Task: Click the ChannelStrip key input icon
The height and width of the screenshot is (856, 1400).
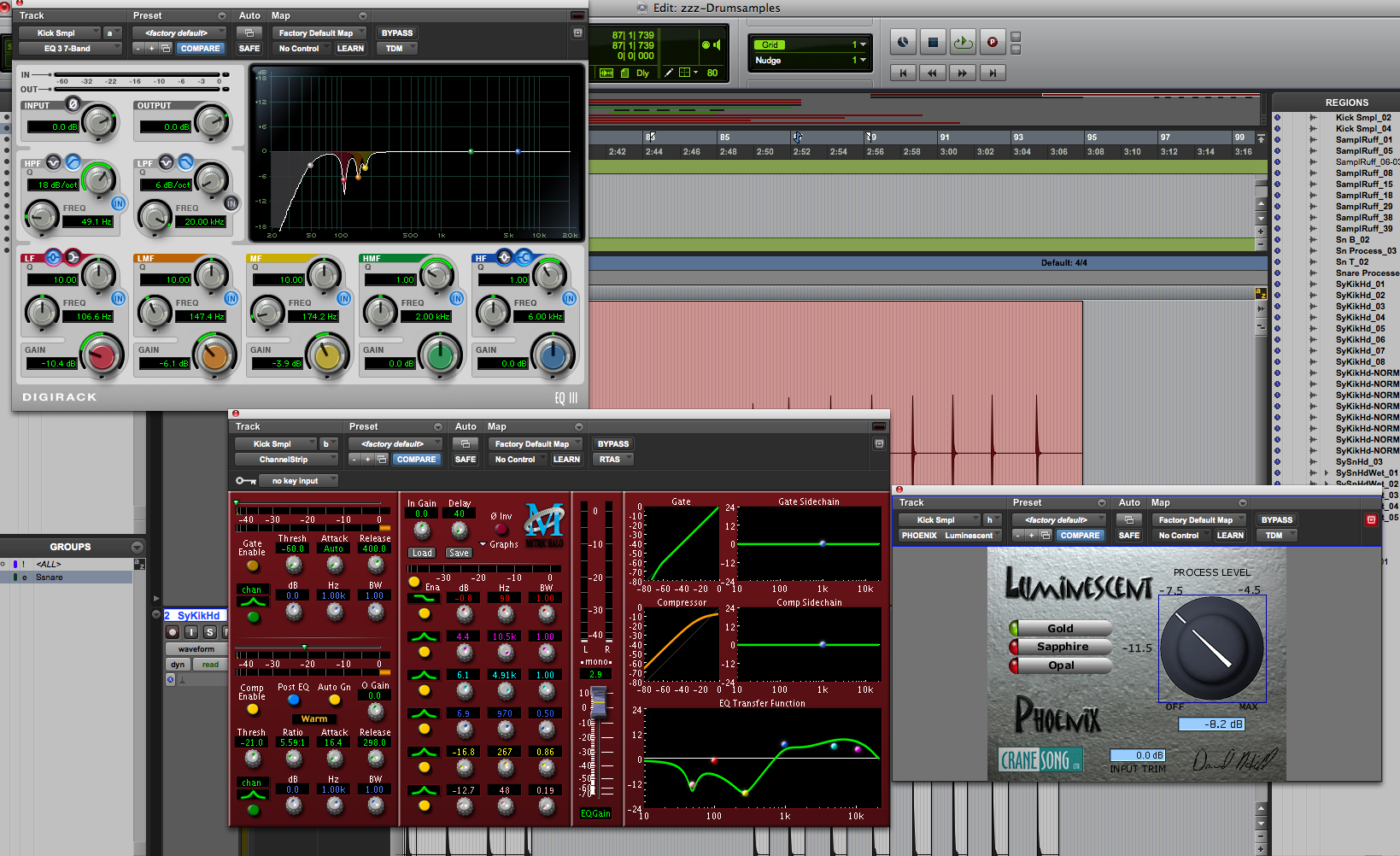Action: [x=246, y=481]
